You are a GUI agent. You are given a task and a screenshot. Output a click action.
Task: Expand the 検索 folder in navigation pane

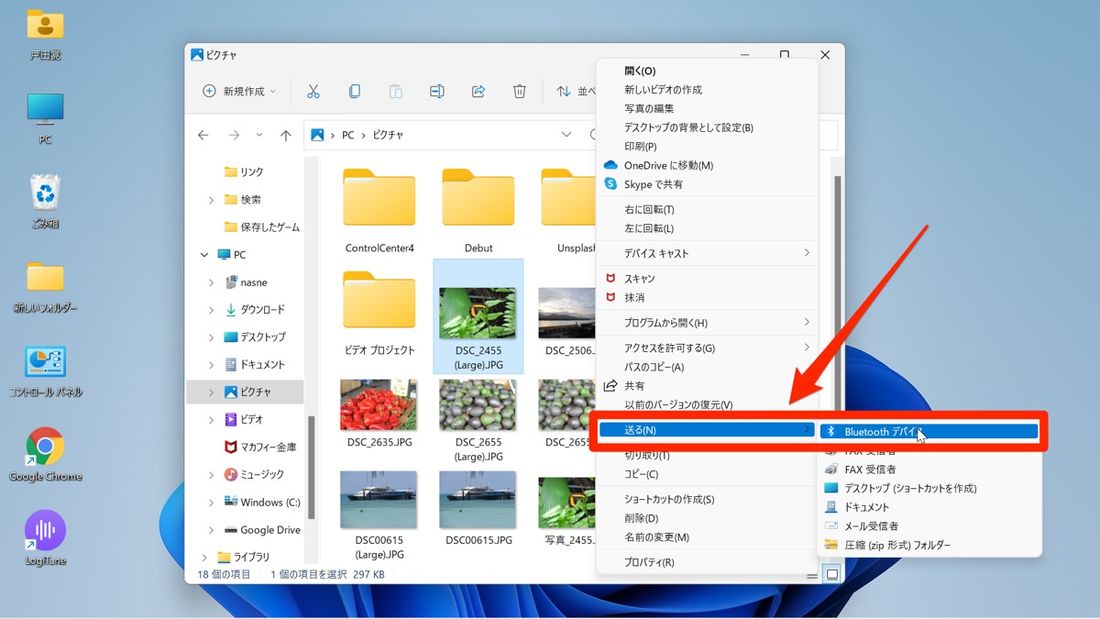pyautogui.click(x=211, y=200)
